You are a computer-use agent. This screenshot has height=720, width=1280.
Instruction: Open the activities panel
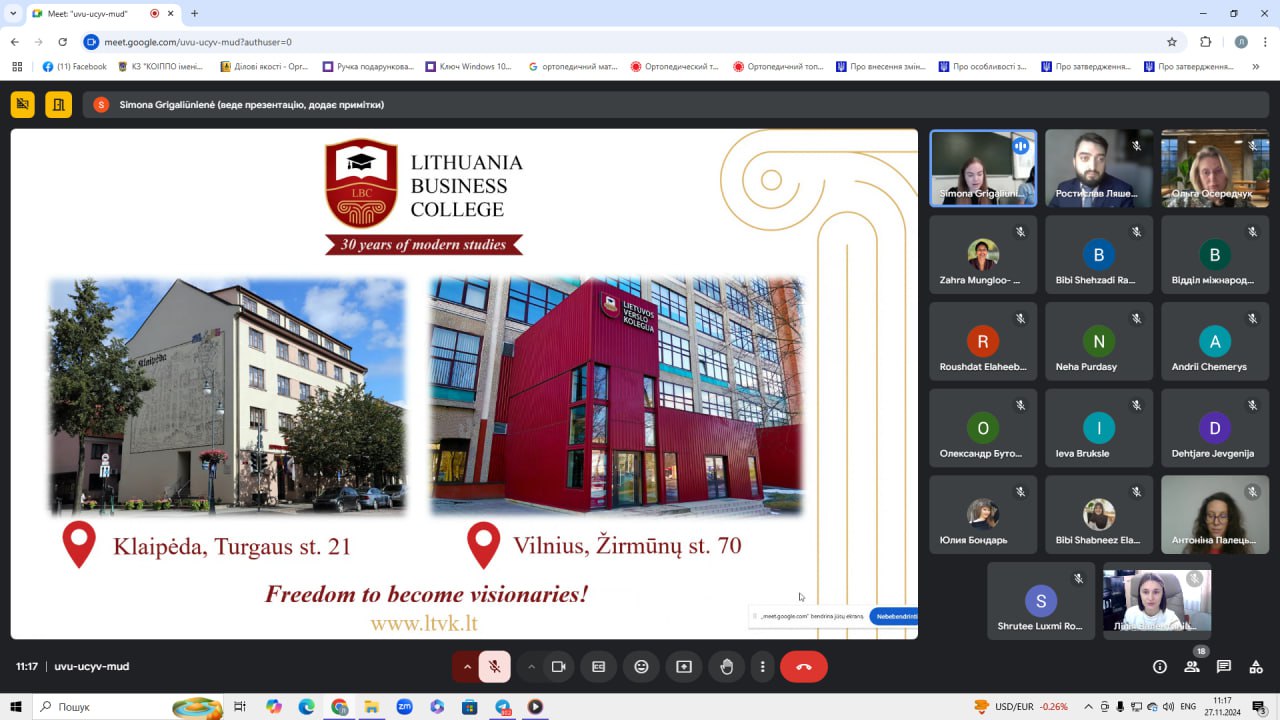(x=1257, y=667)
